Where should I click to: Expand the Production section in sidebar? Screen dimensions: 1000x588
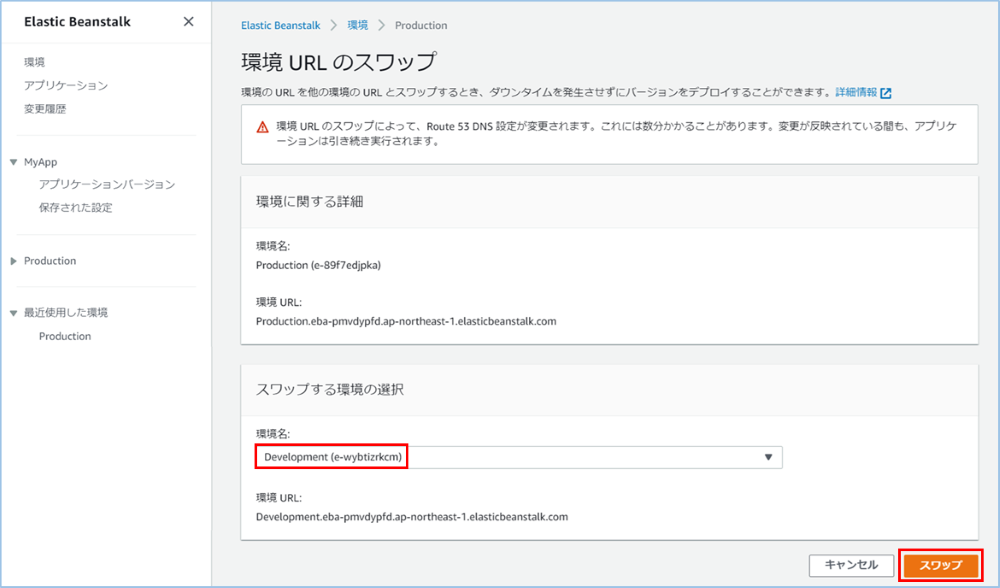tap(13, 261)
